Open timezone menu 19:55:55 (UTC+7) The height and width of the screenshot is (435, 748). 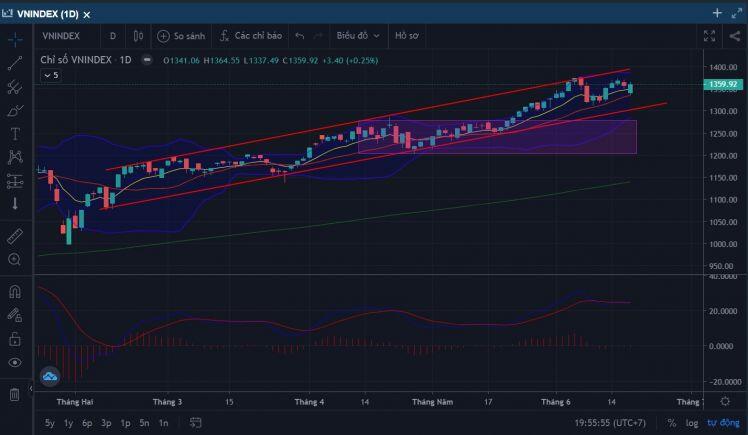tap(610, 423)
